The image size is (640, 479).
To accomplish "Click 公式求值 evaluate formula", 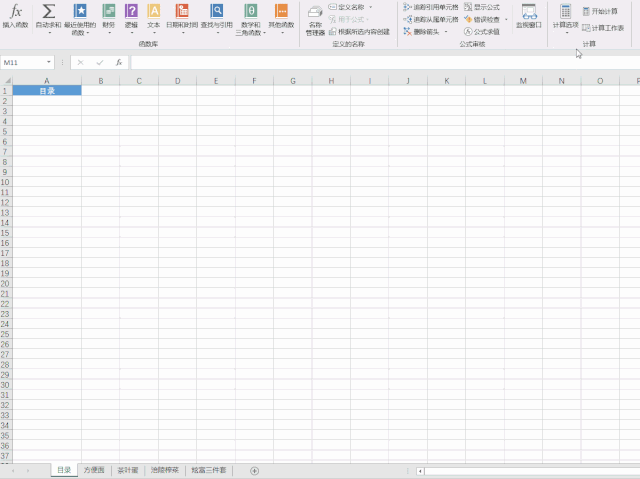I will tap(482, 31).
